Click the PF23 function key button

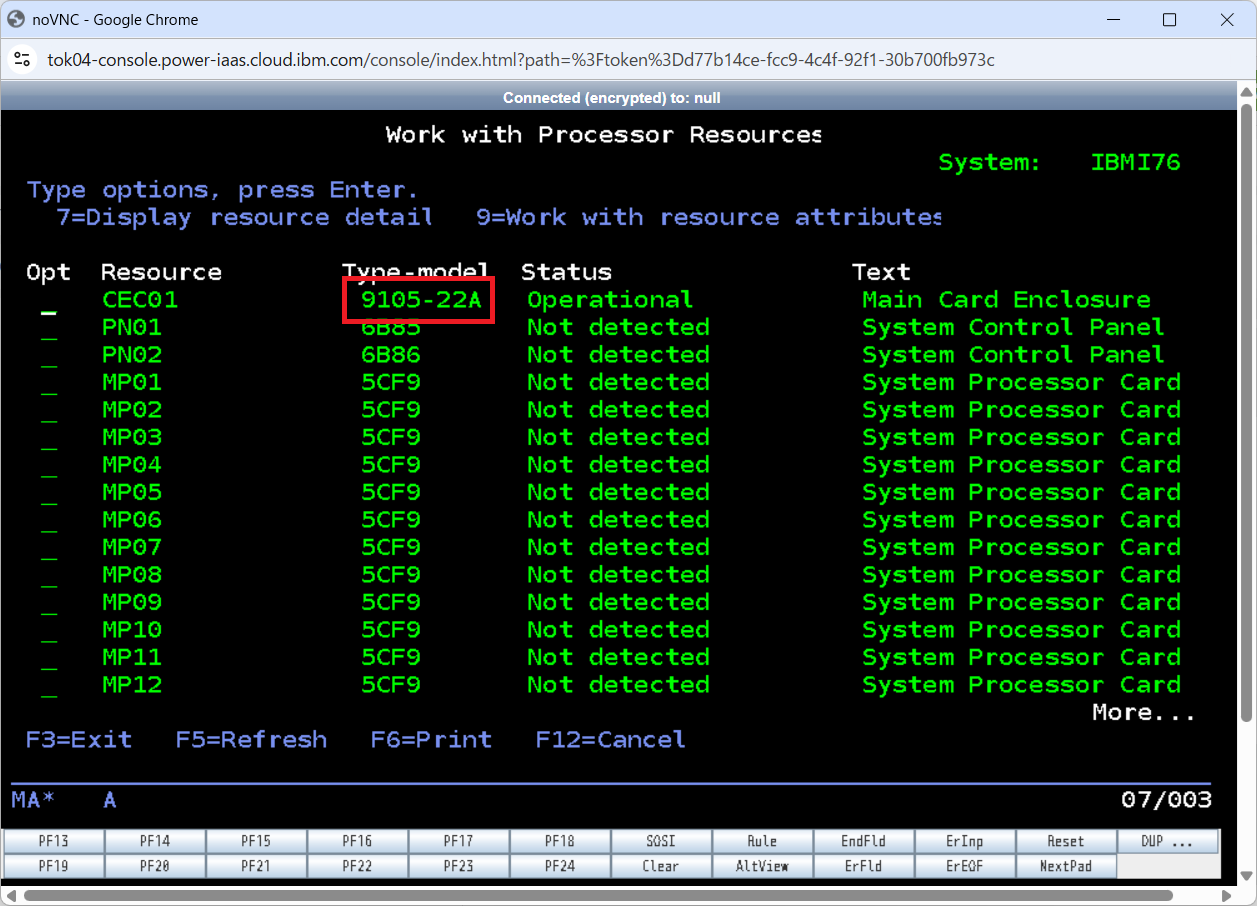[x=459, y=866]
